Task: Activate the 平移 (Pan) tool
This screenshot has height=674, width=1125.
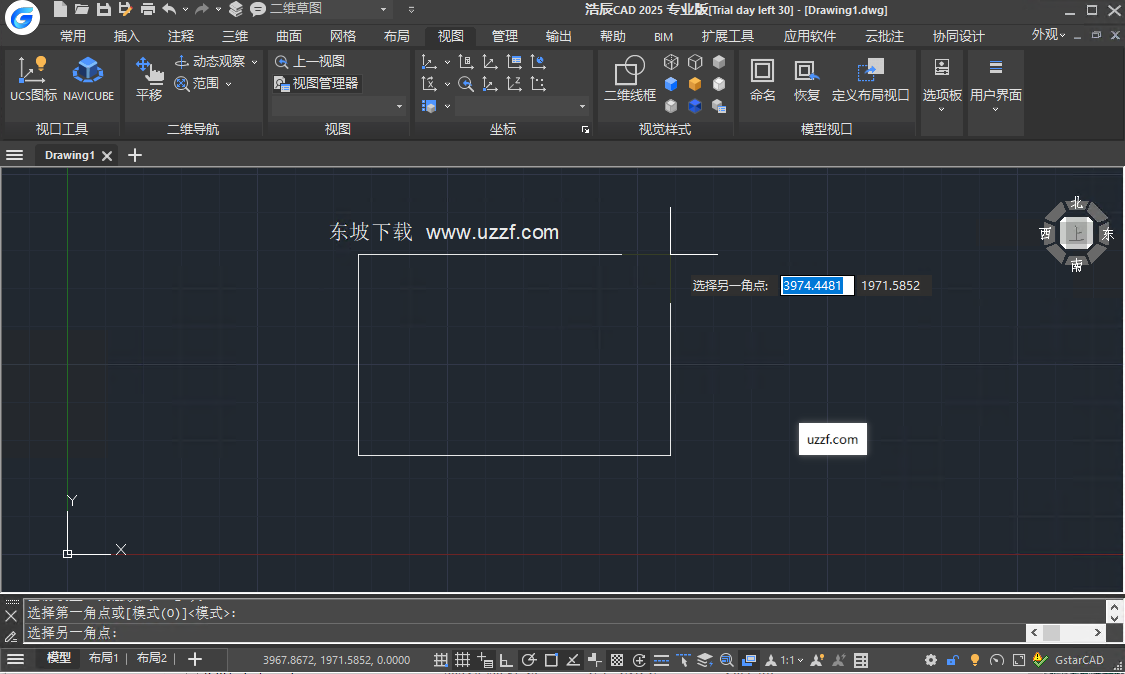Action: [x=148, y=80]
